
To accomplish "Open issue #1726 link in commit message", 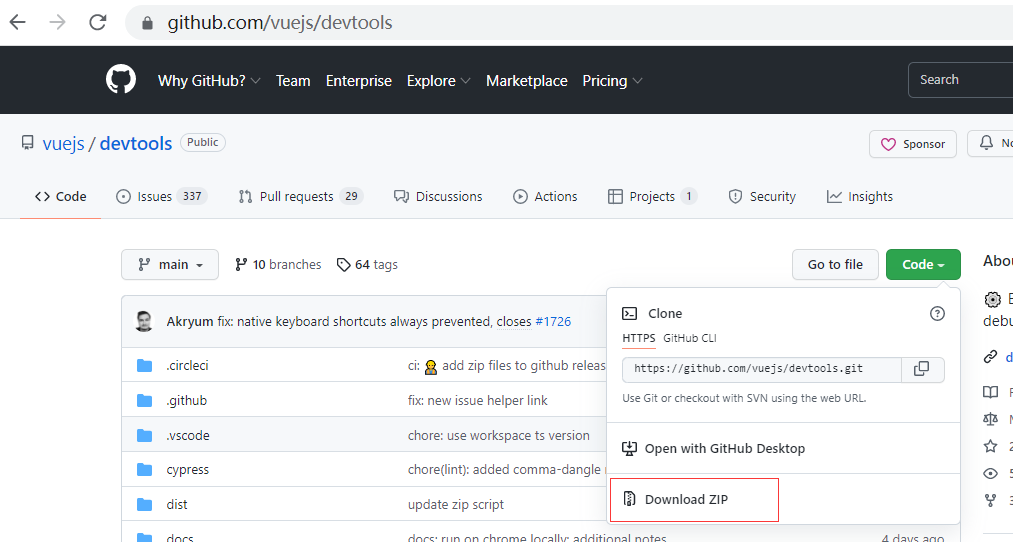I will point(553,322).
